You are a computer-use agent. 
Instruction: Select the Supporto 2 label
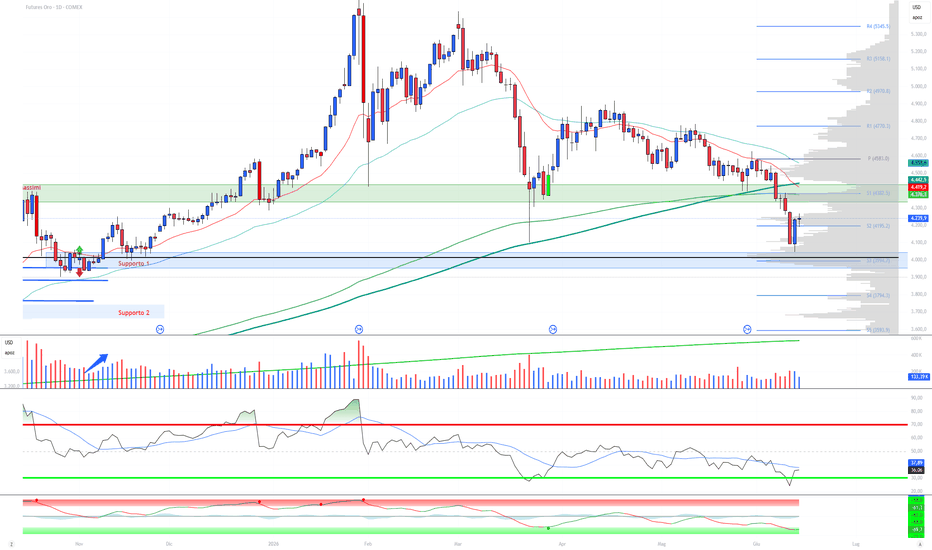[x=133, y=313]
